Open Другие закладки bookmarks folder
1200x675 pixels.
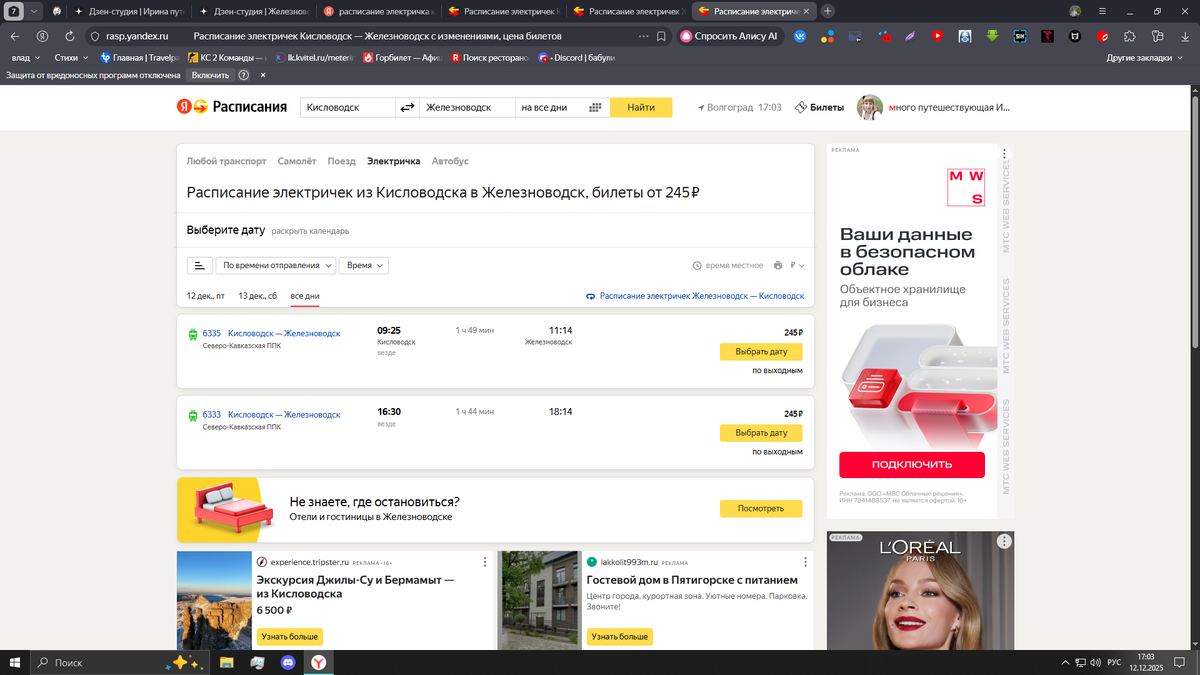pos(1144,58)
